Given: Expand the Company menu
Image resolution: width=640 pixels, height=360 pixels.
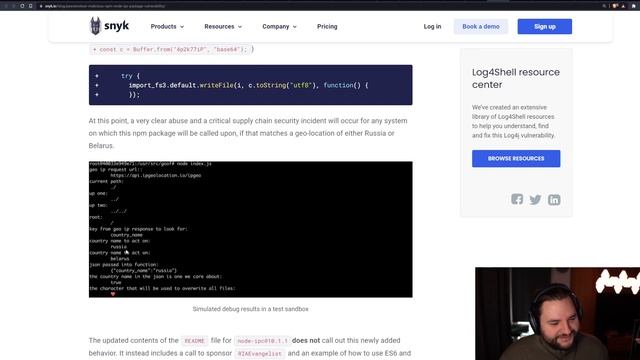Looking at the screenshot, I should 280,27.
